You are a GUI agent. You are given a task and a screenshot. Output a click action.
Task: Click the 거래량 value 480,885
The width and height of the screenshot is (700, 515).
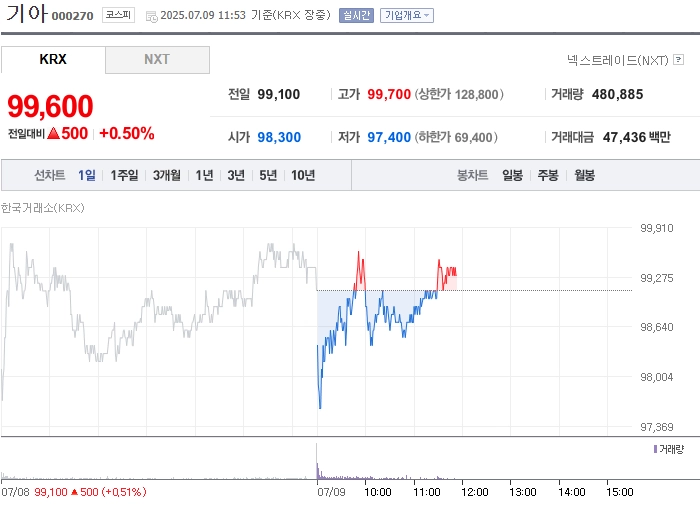(617, 94)
